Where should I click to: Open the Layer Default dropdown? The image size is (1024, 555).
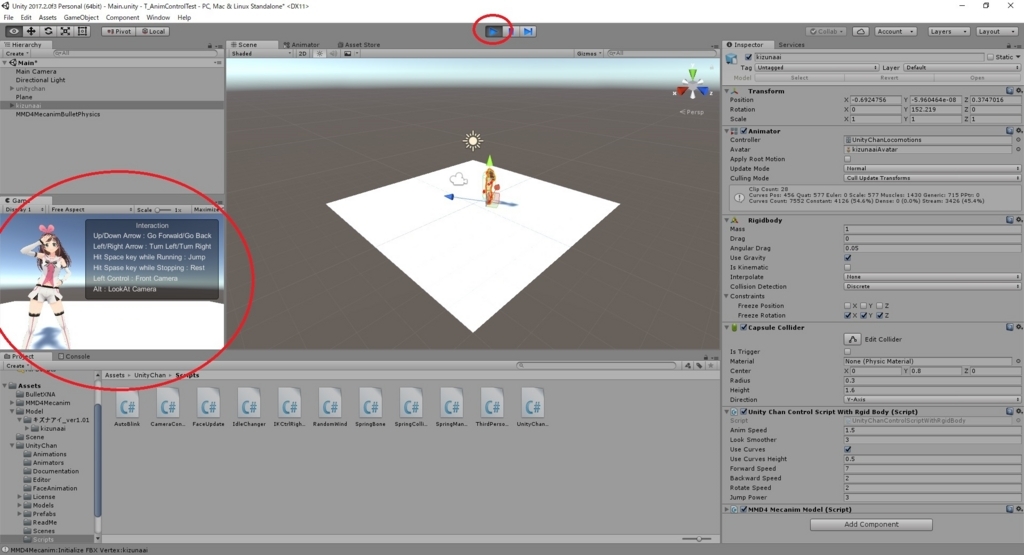(961, 67)
